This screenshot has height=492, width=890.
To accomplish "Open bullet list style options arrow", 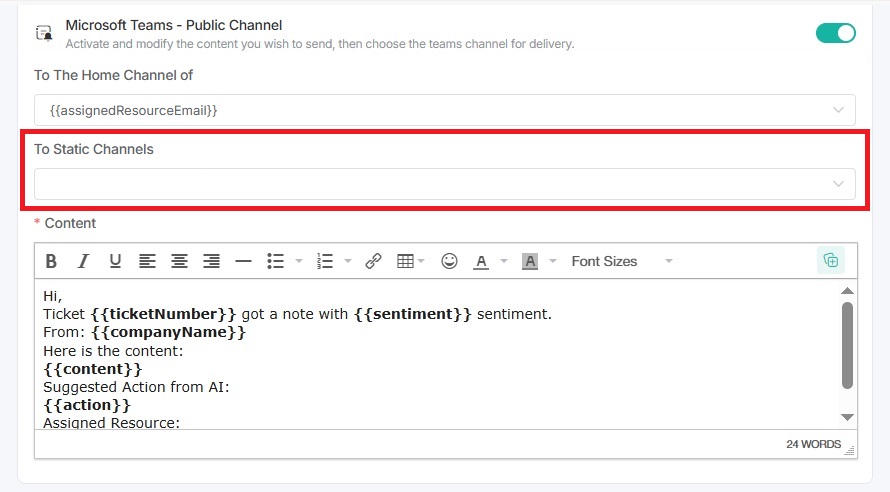I will 299,261.
